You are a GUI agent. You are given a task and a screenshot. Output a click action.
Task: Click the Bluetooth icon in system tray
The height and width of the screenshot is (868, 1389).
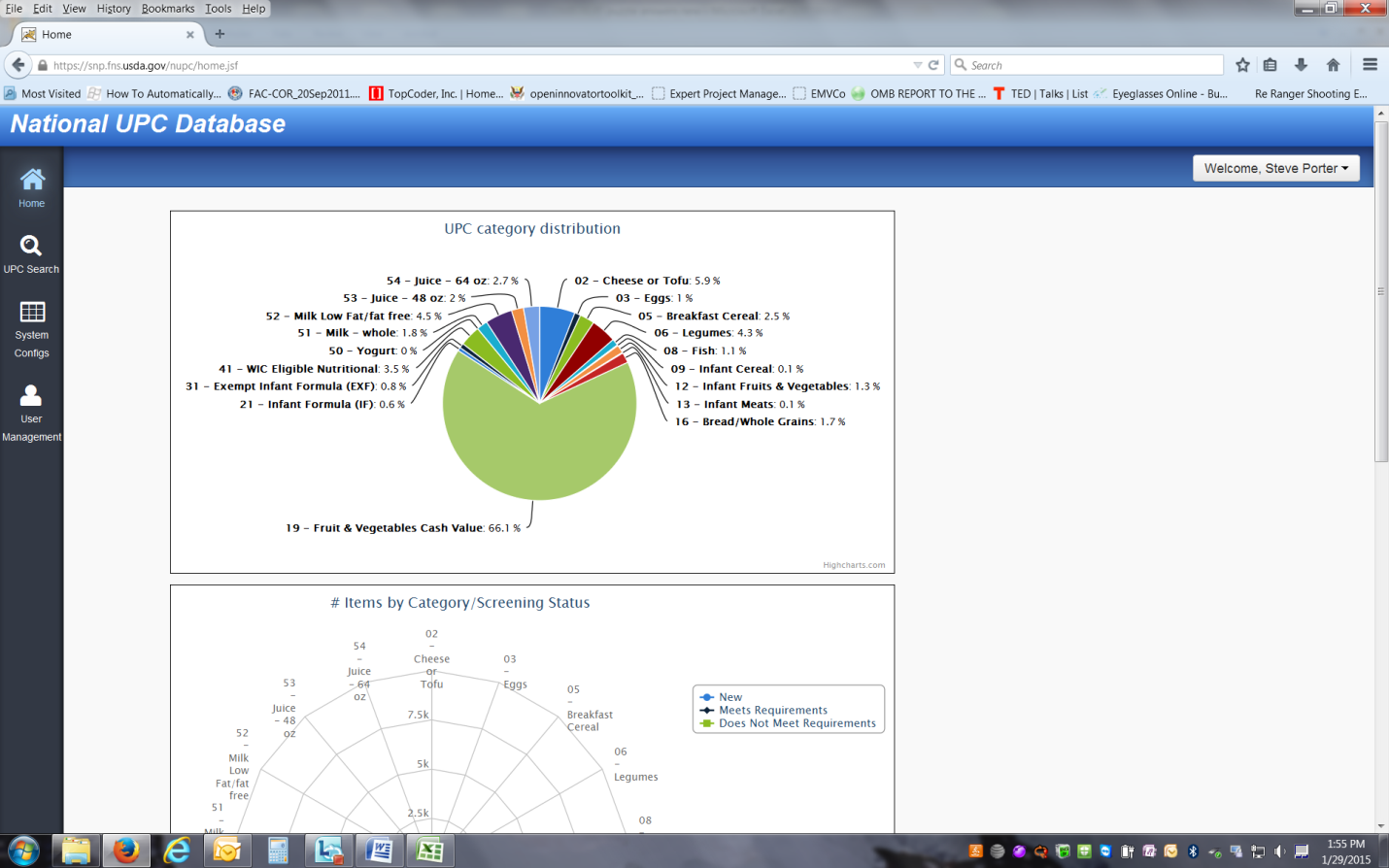1193,851
